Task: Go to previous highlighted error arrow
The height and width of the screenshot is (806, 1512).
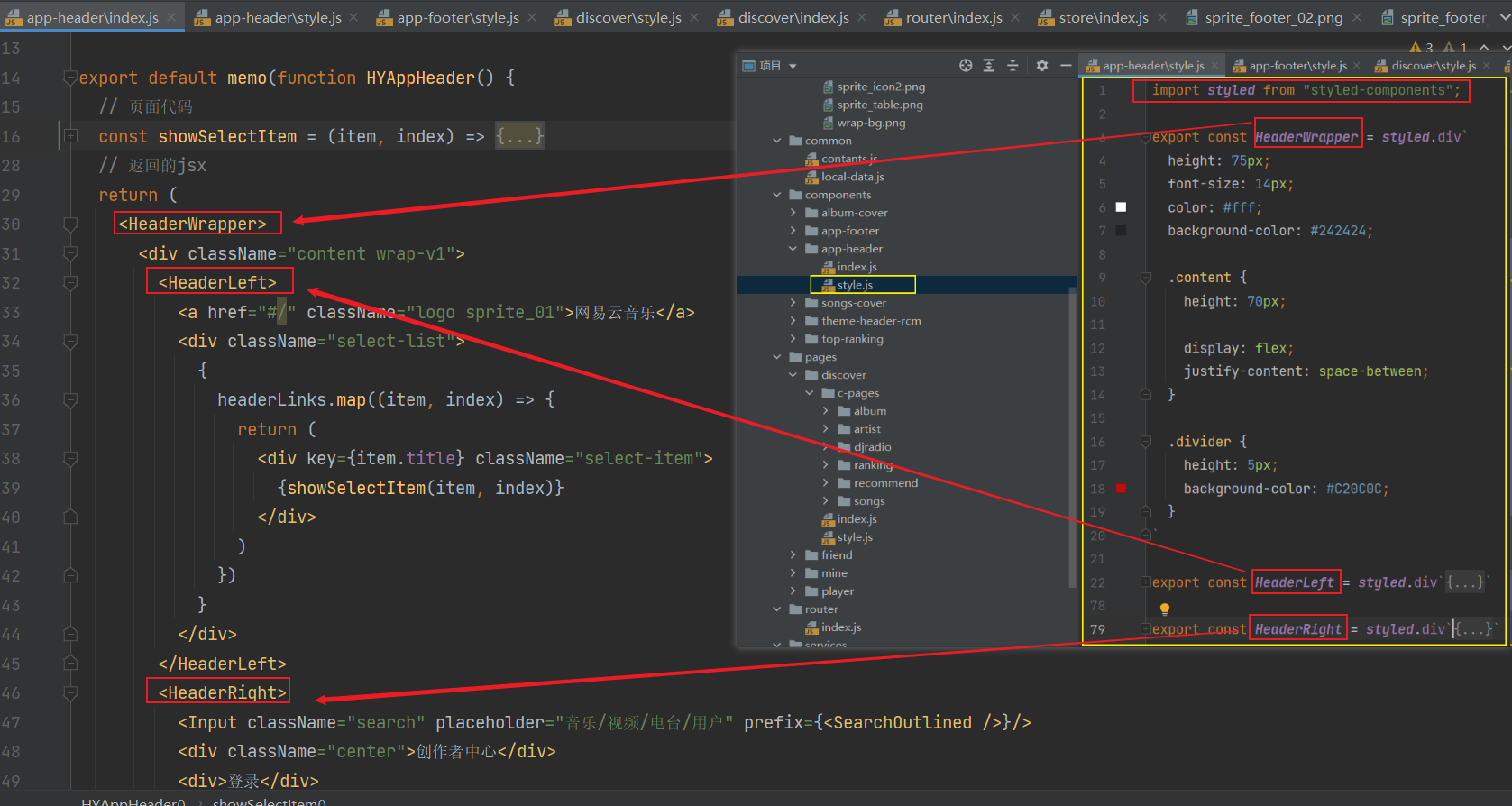Action: tap(1484, 48)
